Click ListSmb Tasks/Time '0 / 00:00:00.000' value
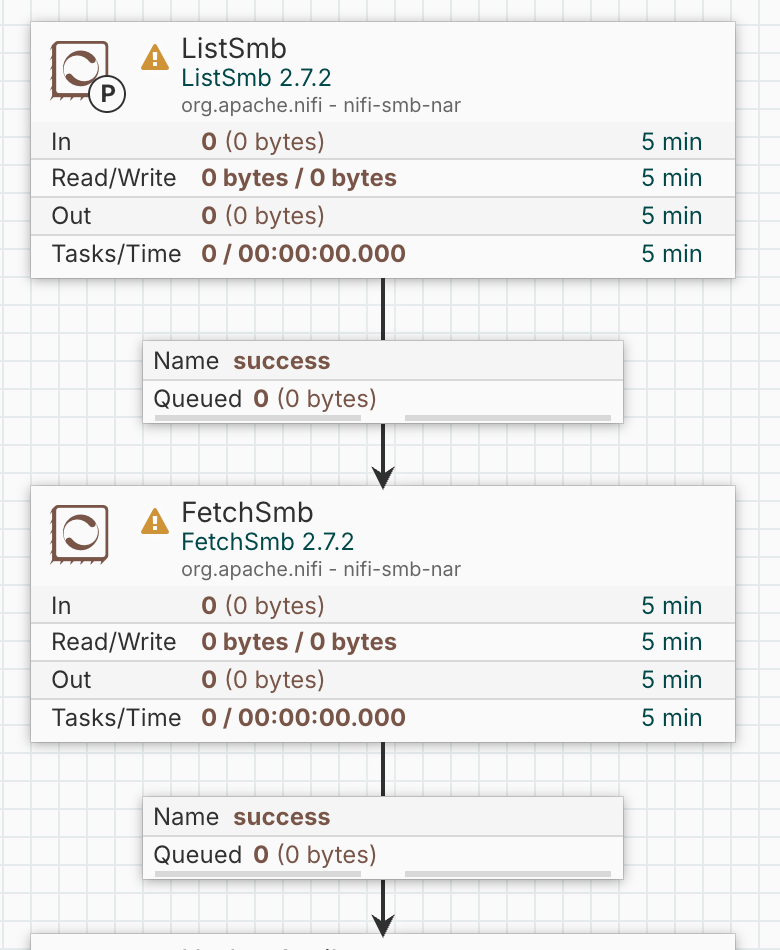The width and height of the screenshot is (780, 950). (x=304, y=254)
